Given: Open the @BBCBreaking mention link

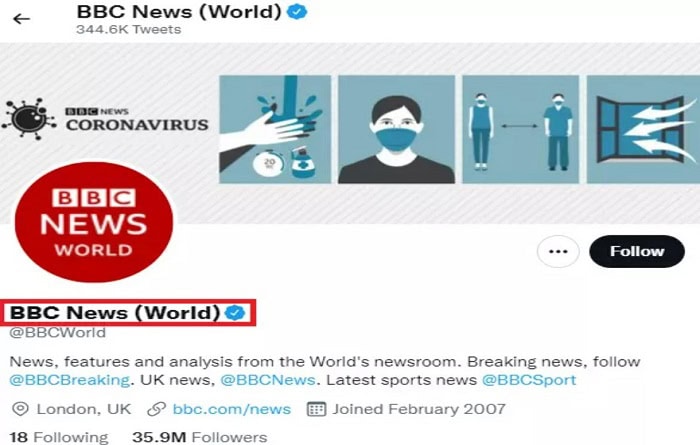Looking at the screenshot, I should click(70, 380).
